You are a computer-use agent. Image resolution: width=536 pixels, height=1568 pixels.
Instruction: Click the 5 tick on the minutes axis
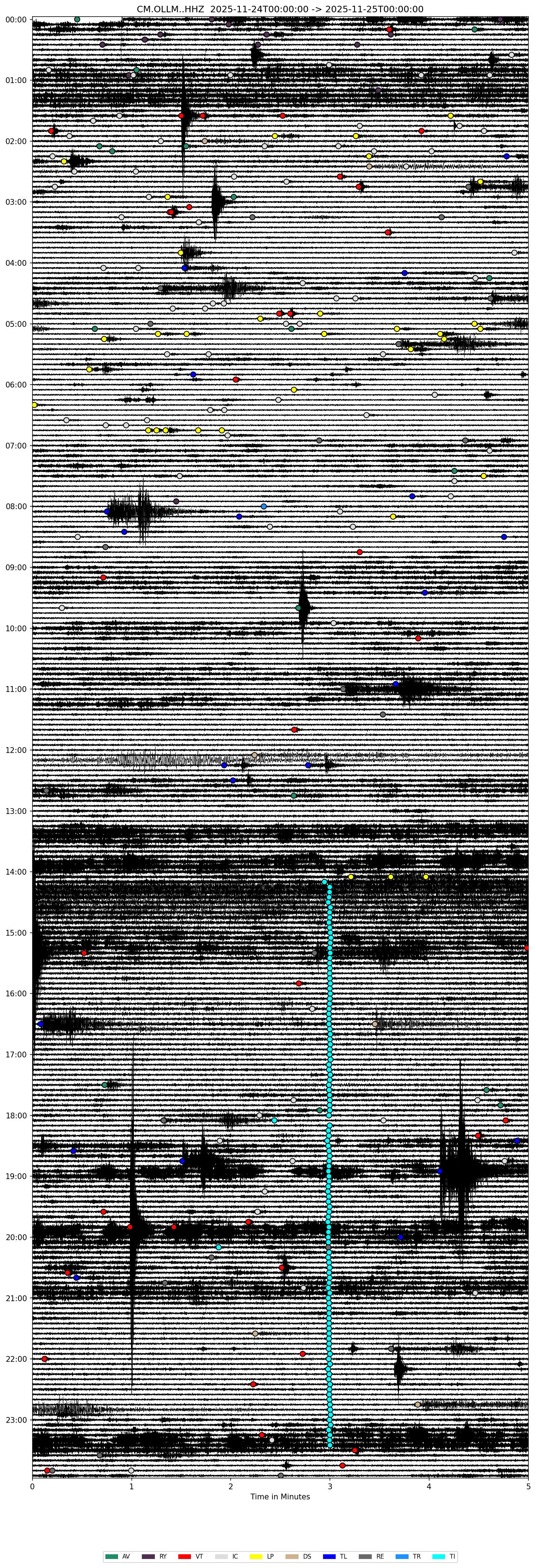coord(528,1486)
